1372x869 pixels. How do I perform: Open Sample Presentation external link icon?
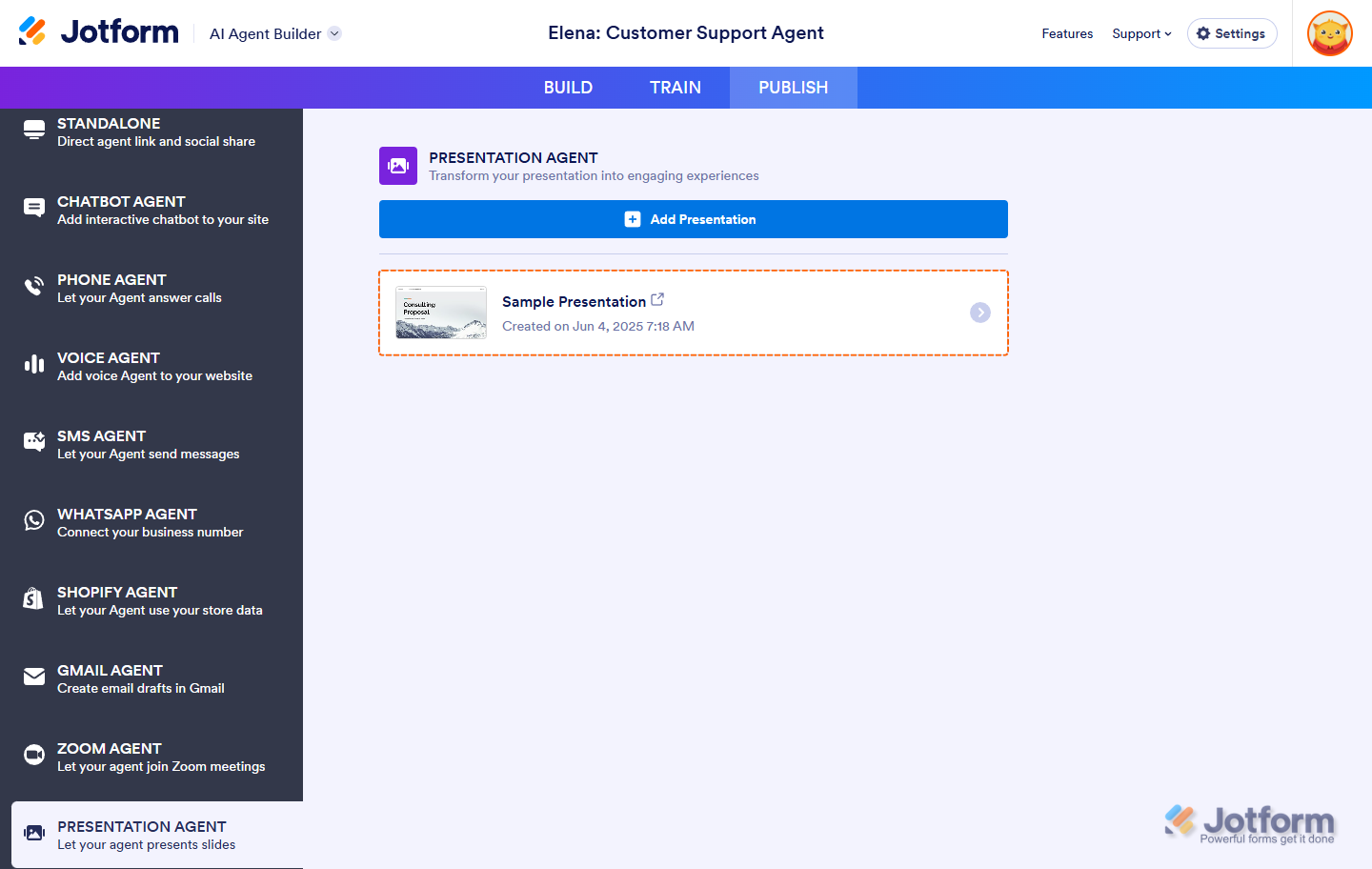coord(657,300)
